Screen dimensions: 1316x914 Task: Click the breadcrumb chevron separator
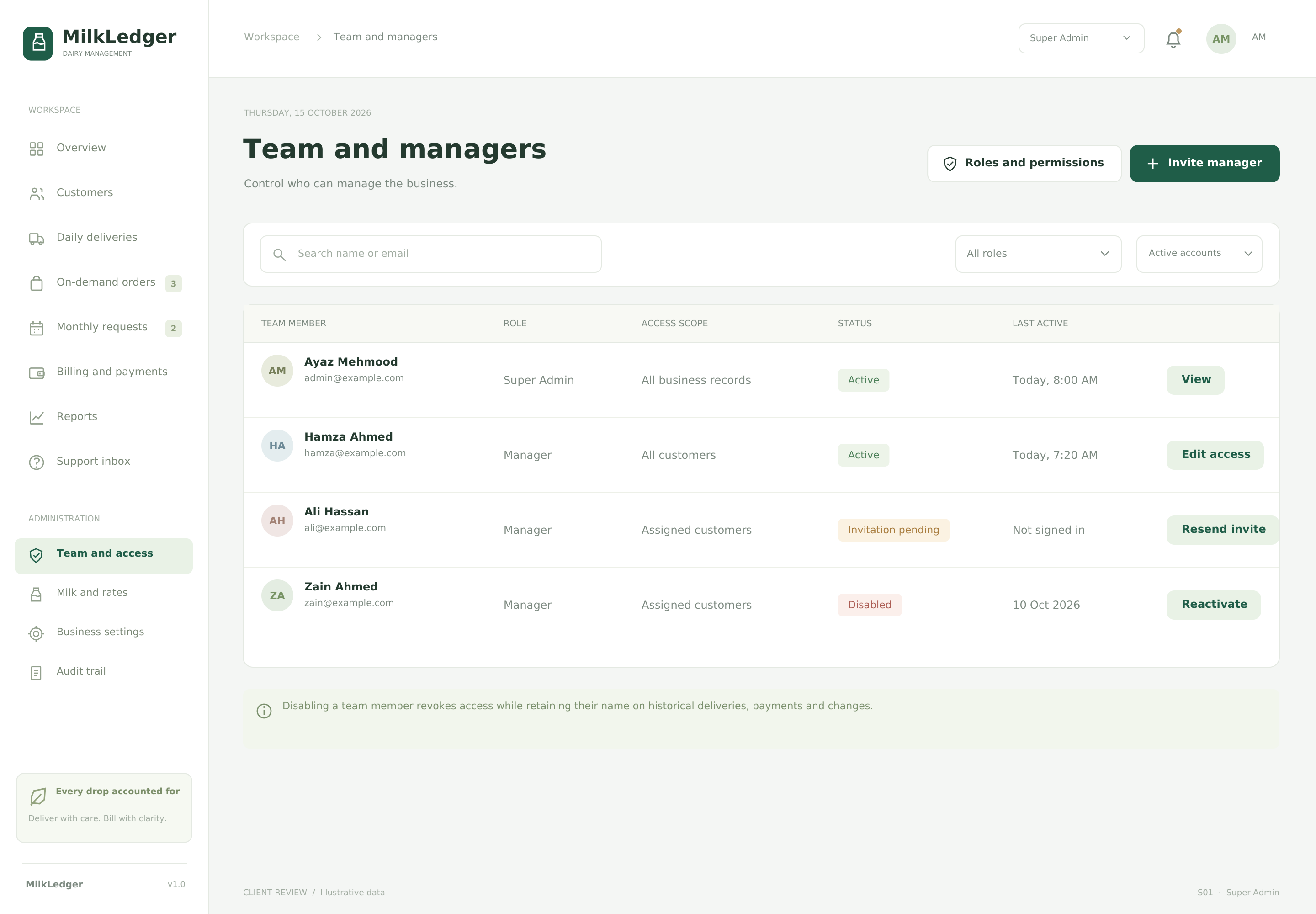[x=319, y=37]
